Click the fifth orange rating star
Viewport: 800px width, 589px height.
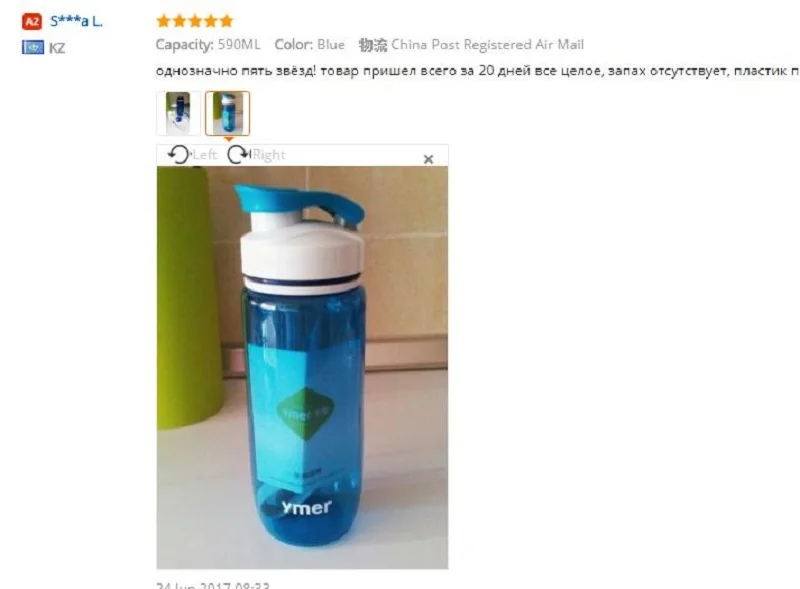point(227,21)
